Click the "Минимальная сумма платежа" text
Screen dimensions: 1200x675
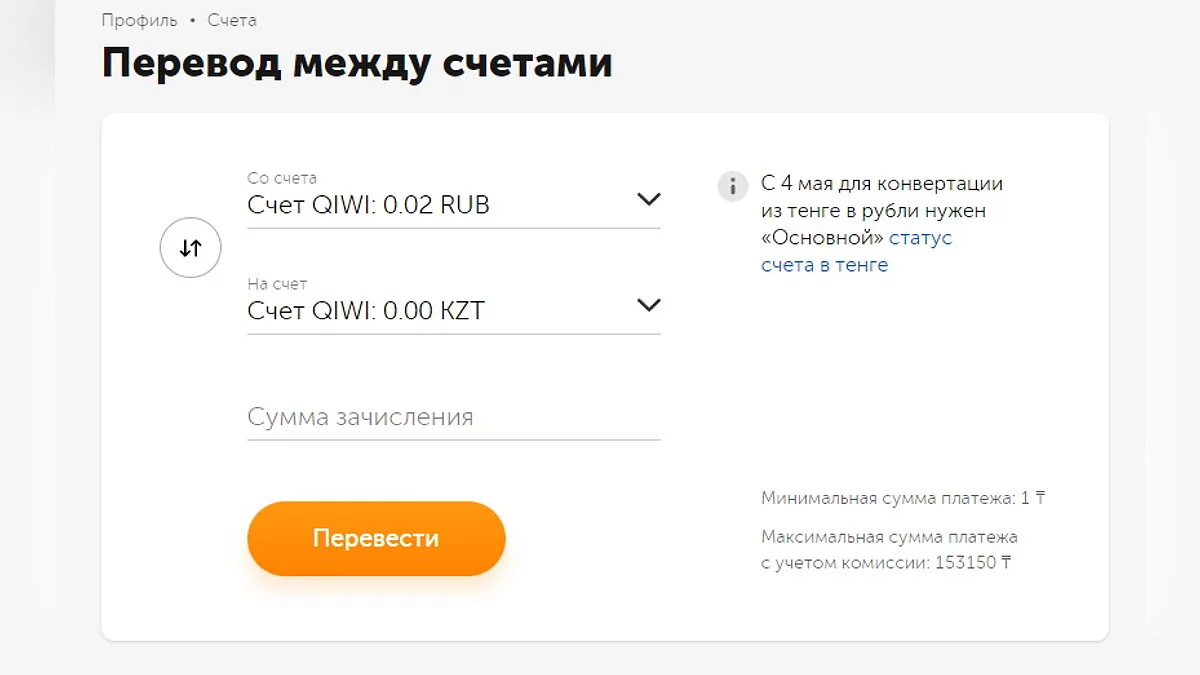tap(888, 498)
